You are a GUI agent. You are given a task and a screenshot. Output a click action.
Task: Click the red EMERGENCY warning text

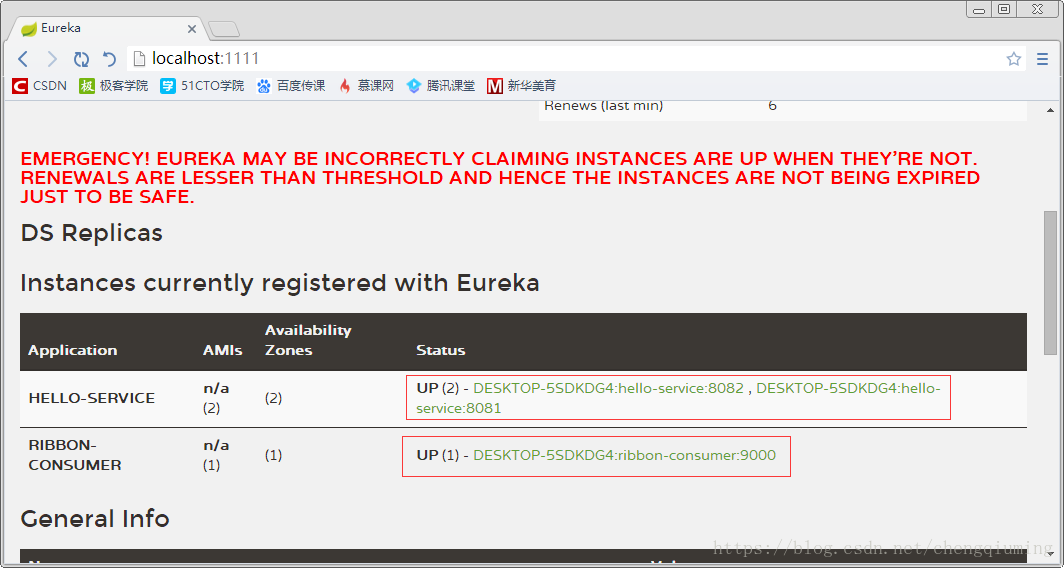click(x=500, y=178)
